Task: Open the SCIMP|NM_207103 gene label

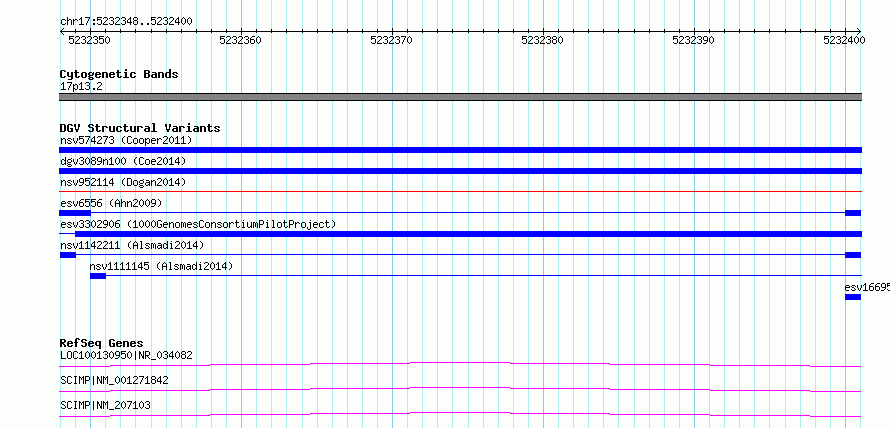Action: (x=106, y=405)
